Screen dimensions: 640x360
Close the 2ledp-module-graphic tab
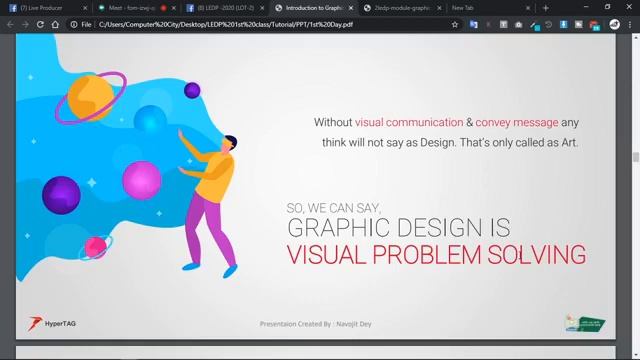click(439, 8)
